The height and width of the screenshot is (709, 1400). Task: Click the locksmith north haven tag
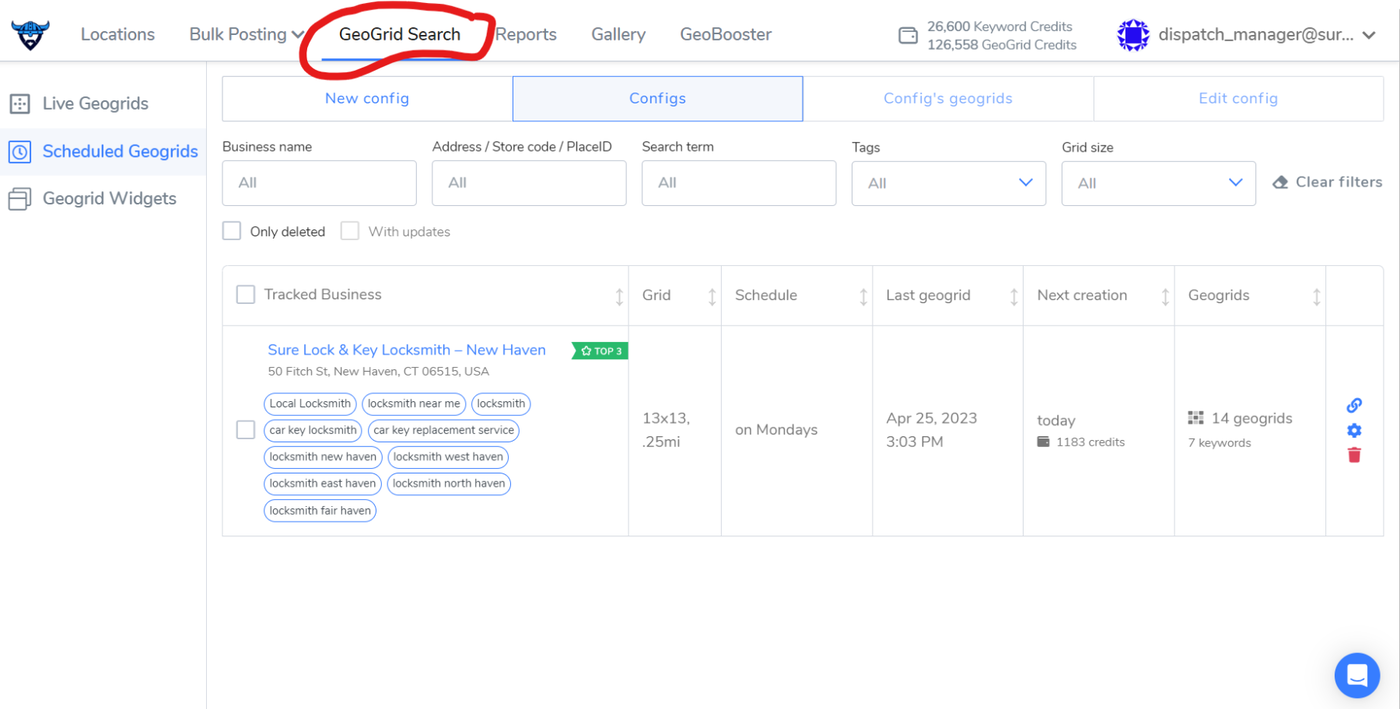tap(449, 483)
